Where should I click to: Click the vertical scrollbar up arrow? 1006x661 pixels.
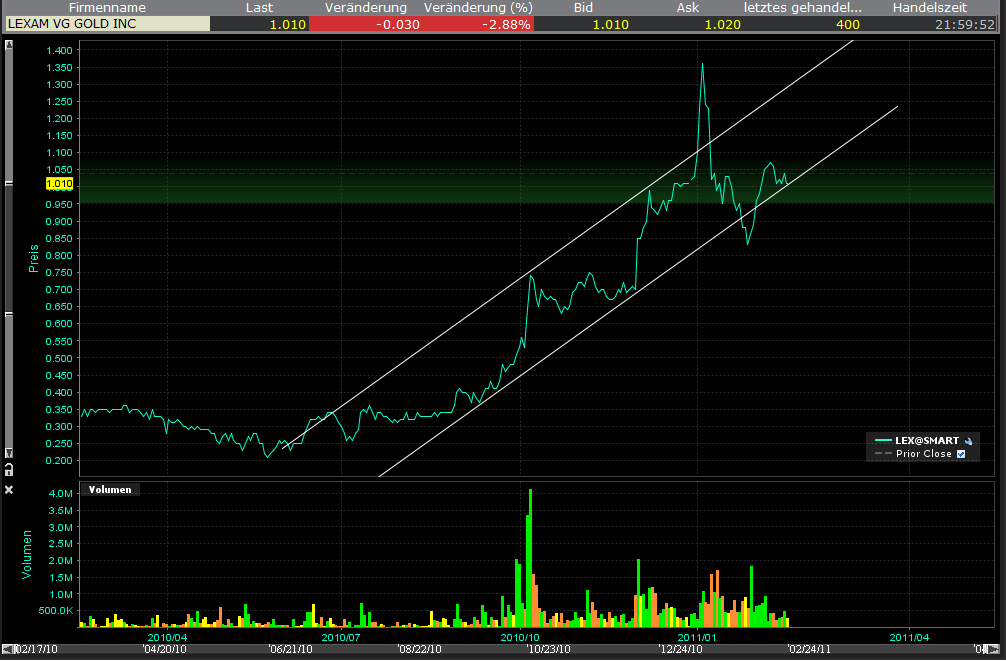pyautogui.click(x=9, y=46)
